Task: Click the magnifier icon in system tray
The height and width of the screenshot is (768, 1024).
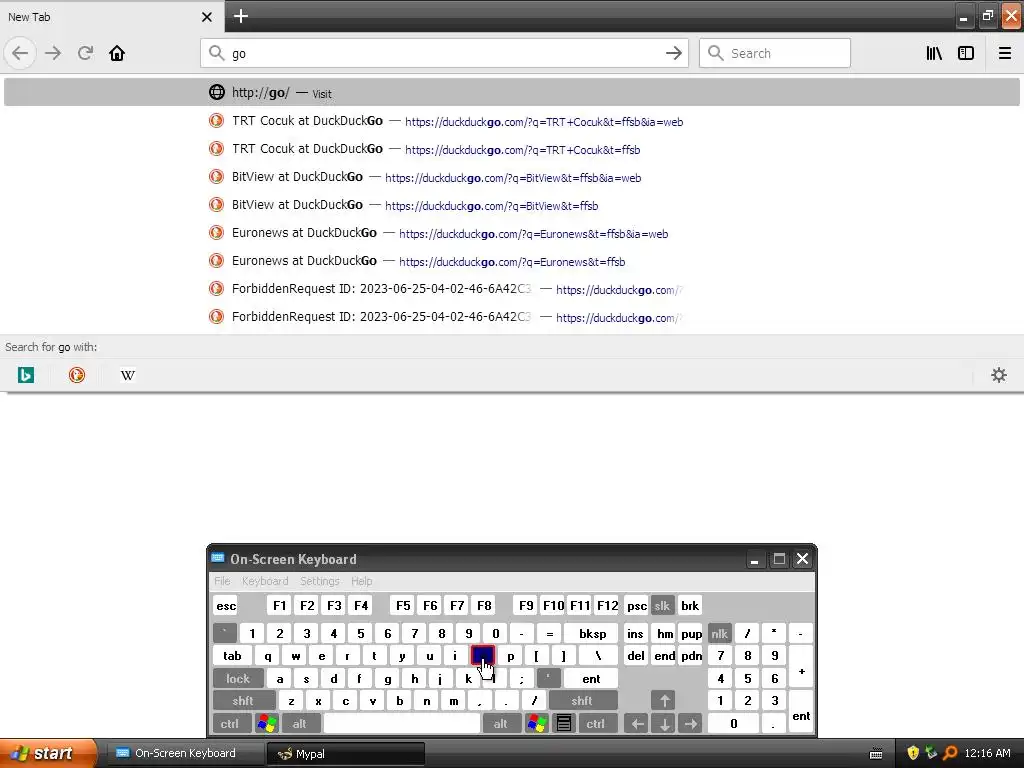Action: click(x=950, y=753)
